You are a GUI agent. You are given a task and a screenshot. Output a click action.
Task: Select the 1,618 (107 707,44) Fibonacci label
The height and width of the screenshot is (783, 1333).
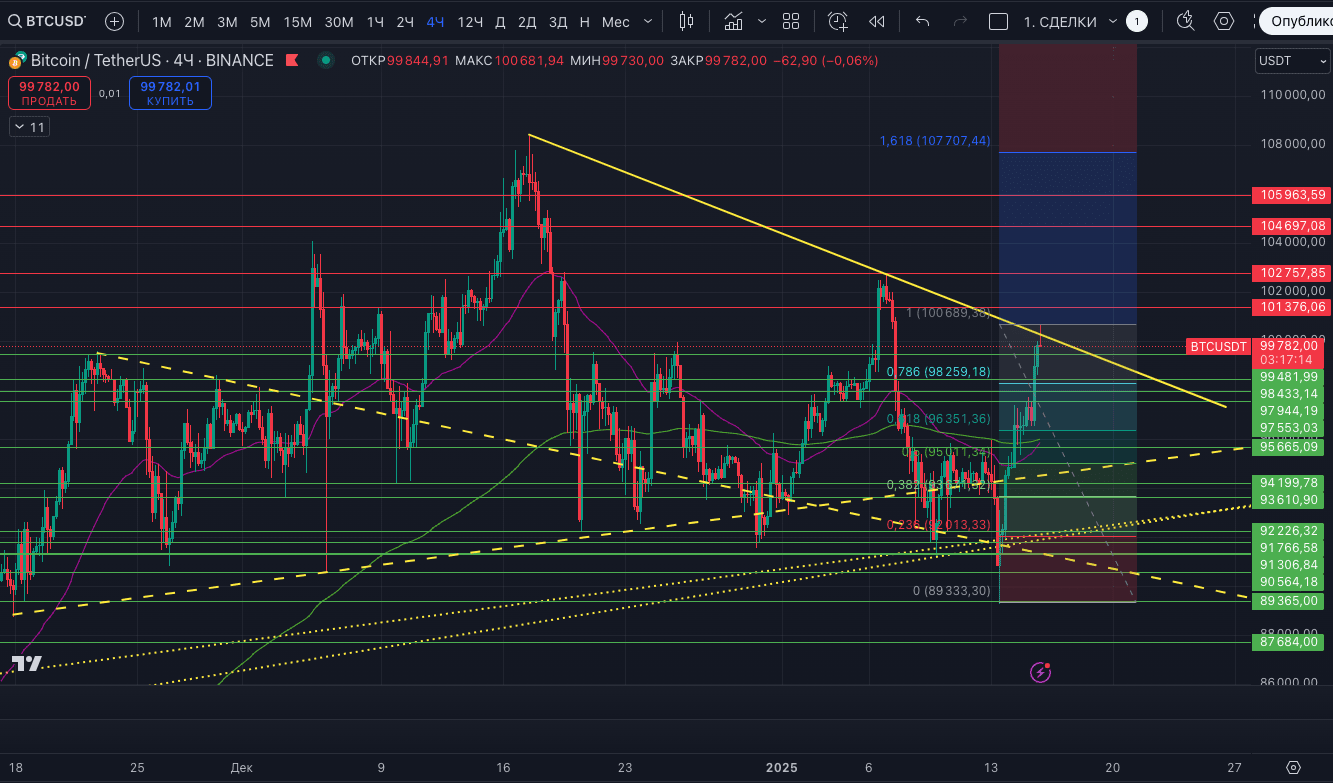[x=935, y=141]
